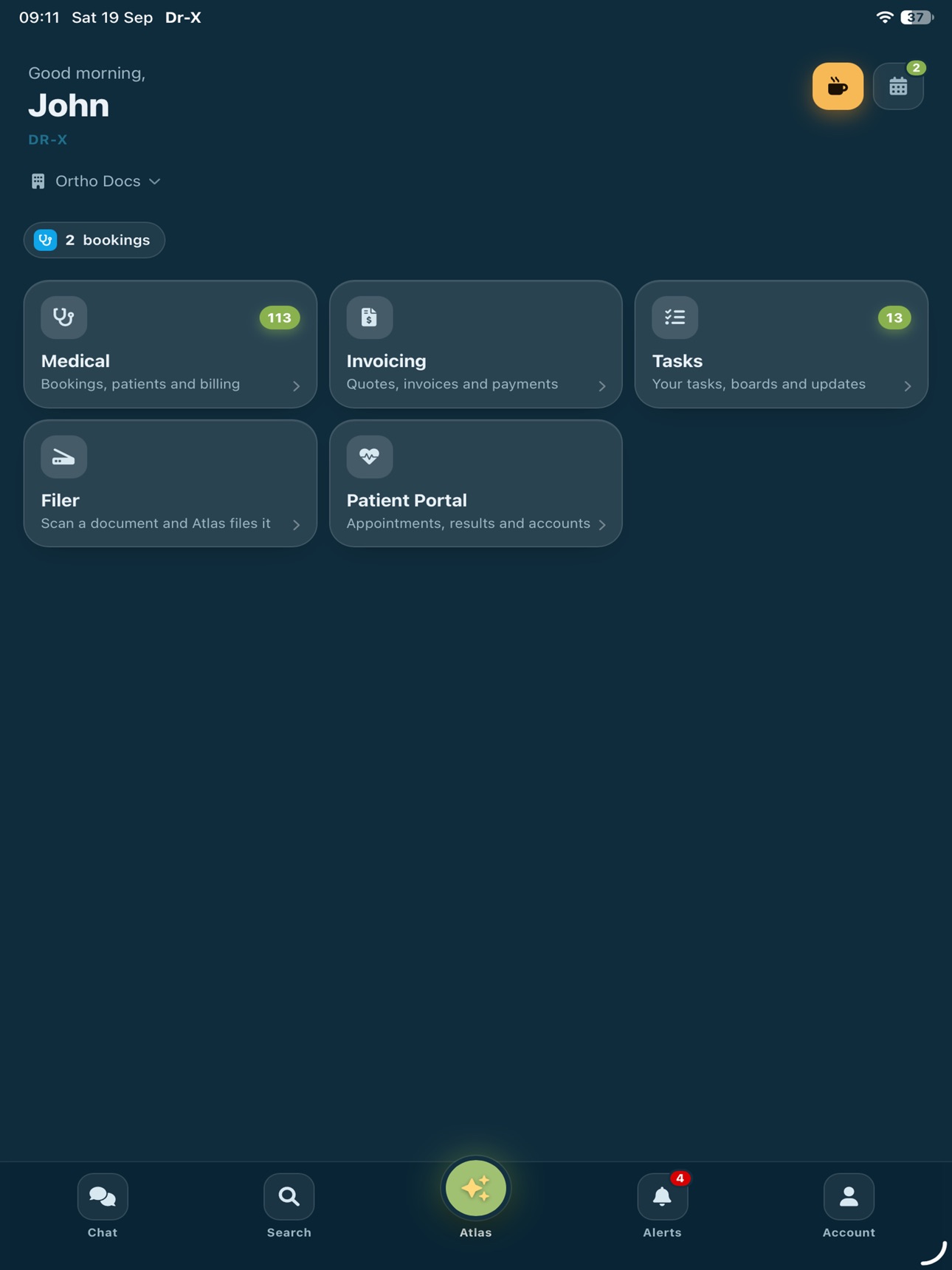Click the chevron on the Filer card
The height and width of the screenshot is (1270, 952).
297,524
